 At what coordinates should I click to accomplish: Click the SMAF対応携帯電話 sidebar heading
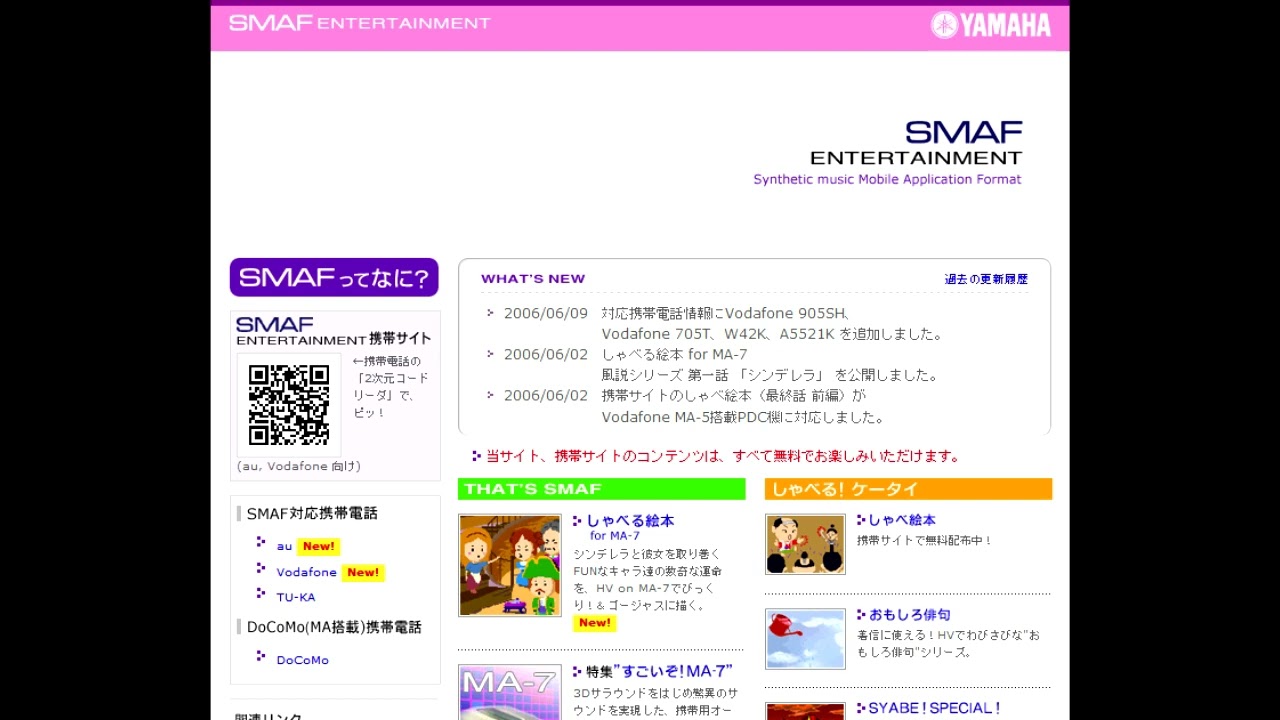(x=312, y=513)
